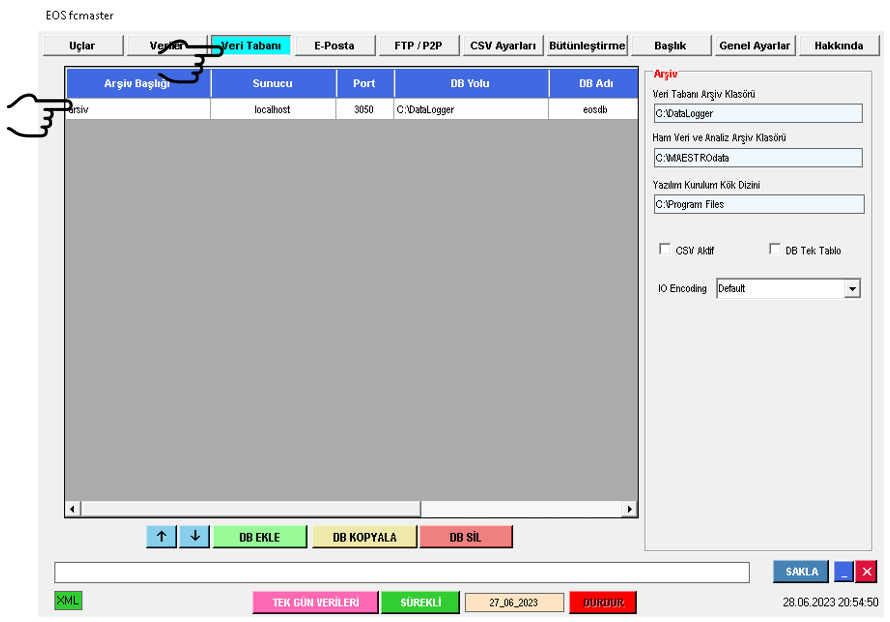Toggle the DB Tek Tablo checkbox
The width and height of the screenshot is (890, 622).
(x=775, y=249)
